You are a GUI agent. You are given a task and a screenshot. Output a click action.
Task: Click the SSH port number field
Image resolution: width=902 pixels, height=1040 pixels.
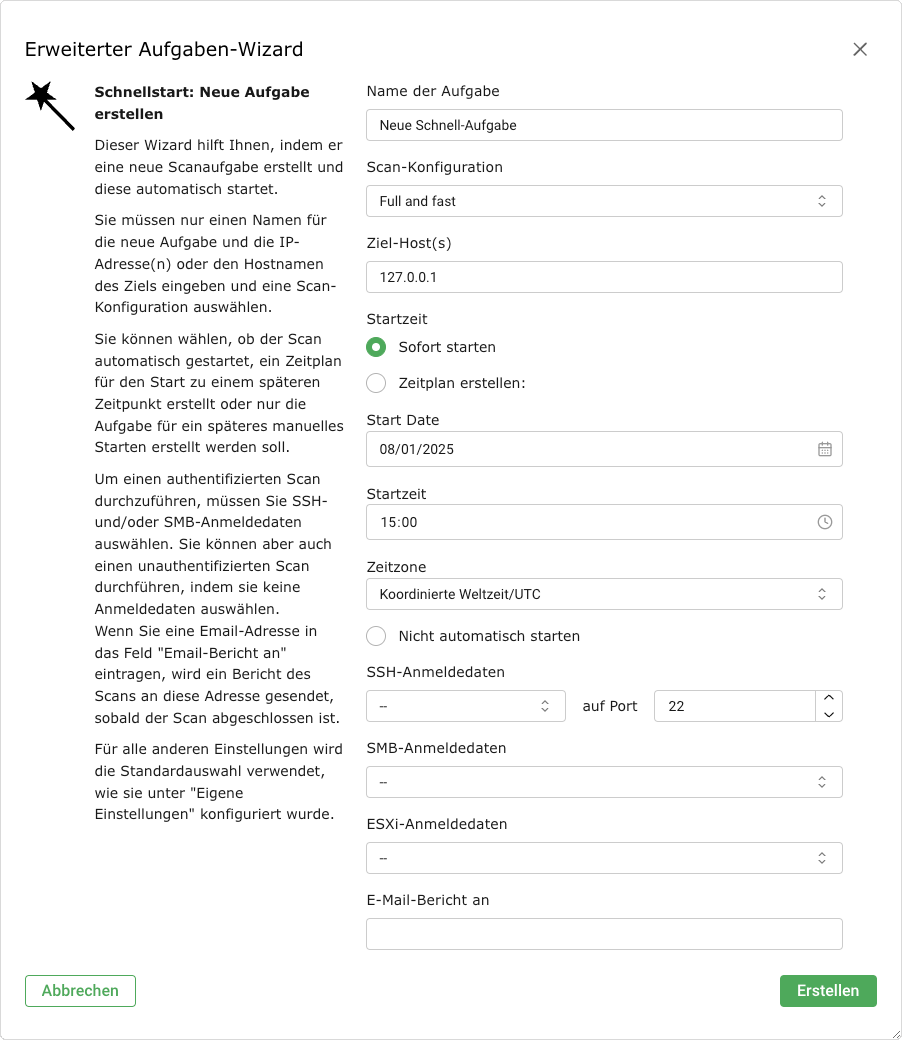pos(735,706)
